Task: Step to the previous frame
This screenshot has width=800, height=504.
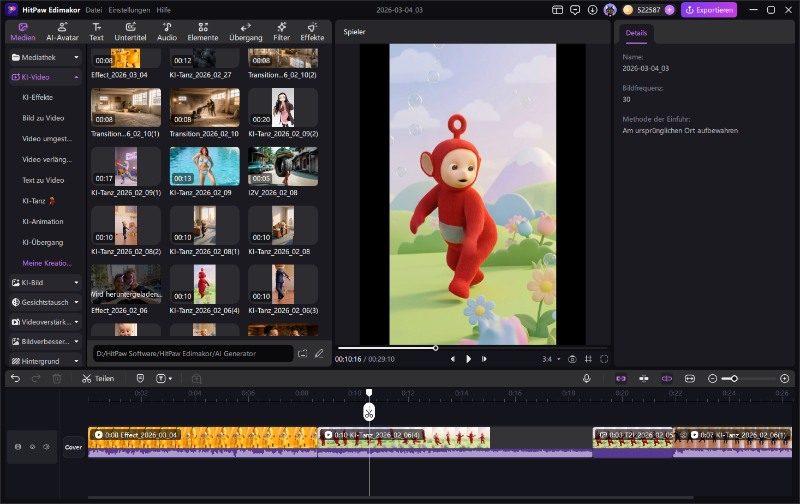Action: pyautogui.click(x=453, y=359)
